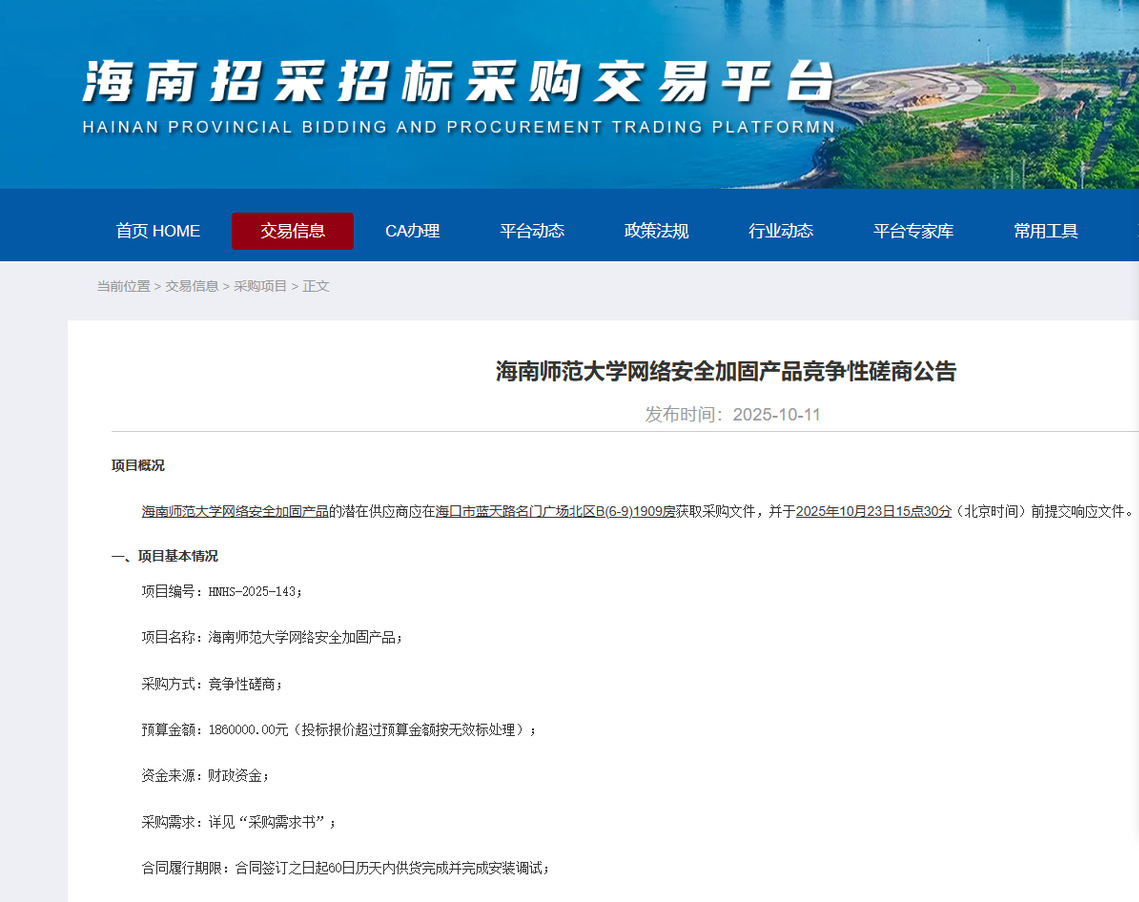Viewport: 1139px width, 902px height.
Task: Click 交易信息 in the breadcrumb trail
Action: (192, 286)
